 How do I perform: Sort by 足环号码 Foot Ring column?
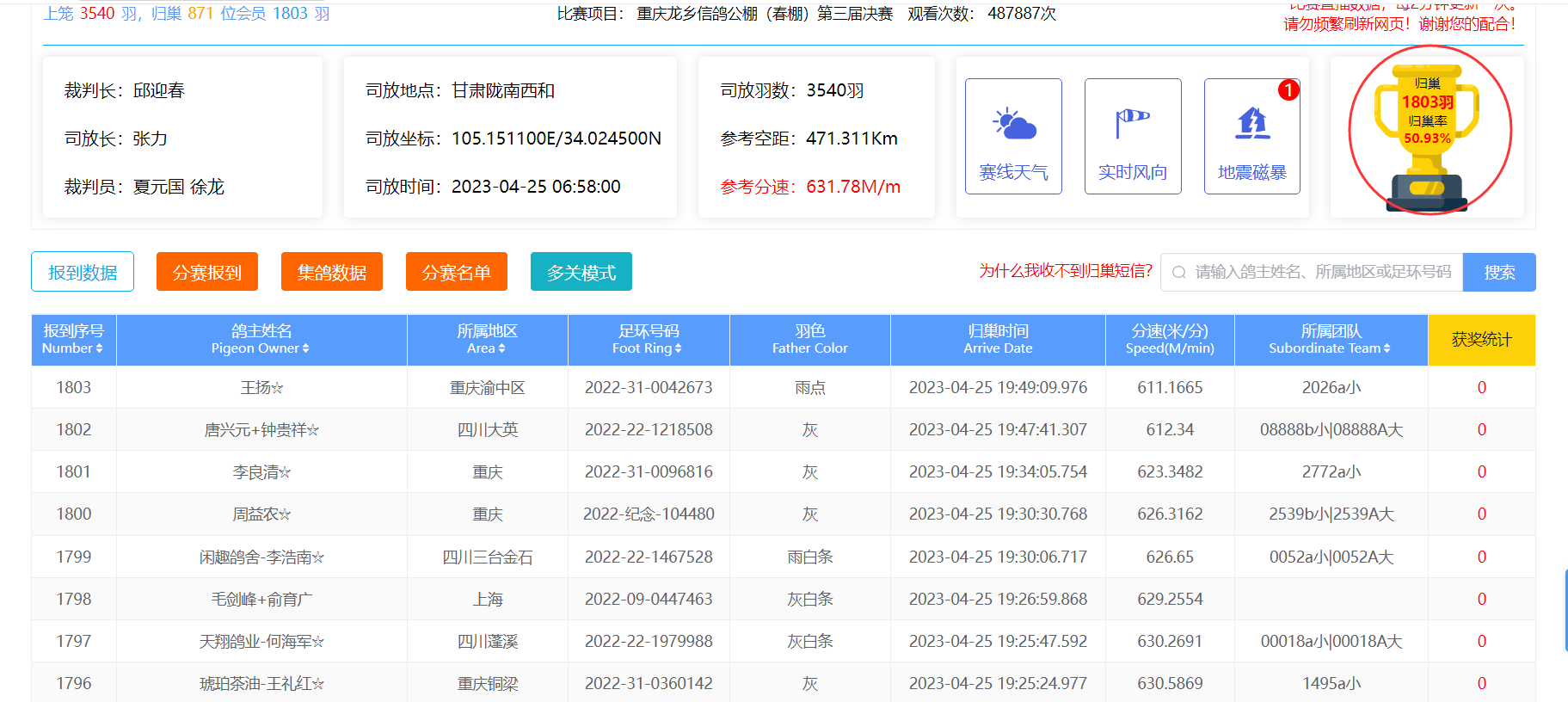pos(678,348)
